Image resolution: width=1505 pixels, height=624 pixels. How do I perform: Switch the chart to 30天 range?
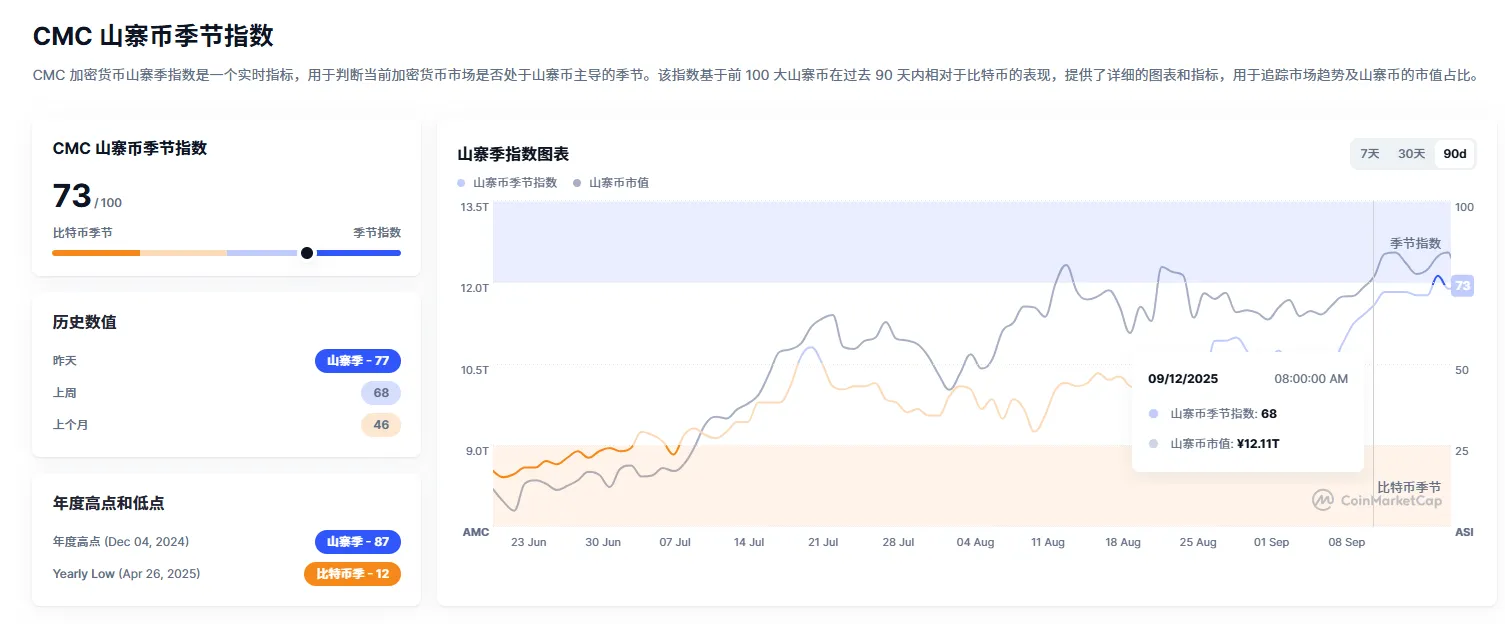[1411, 154]
